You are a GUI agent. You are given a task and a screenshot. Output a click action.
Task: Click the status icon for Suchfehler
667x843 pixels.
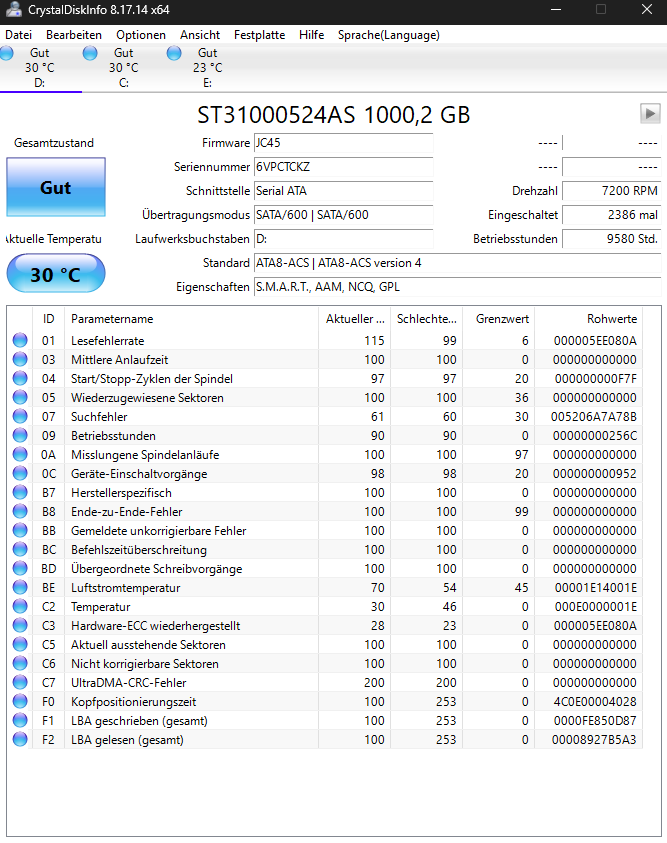coord(20,416)
